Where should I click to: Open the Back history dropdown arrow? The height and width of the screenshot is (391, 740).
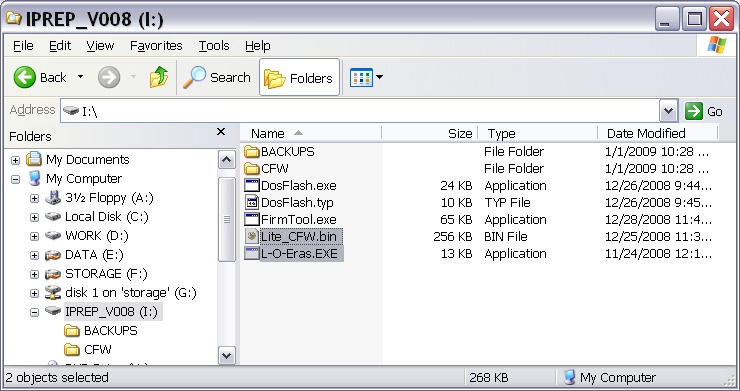81,77
